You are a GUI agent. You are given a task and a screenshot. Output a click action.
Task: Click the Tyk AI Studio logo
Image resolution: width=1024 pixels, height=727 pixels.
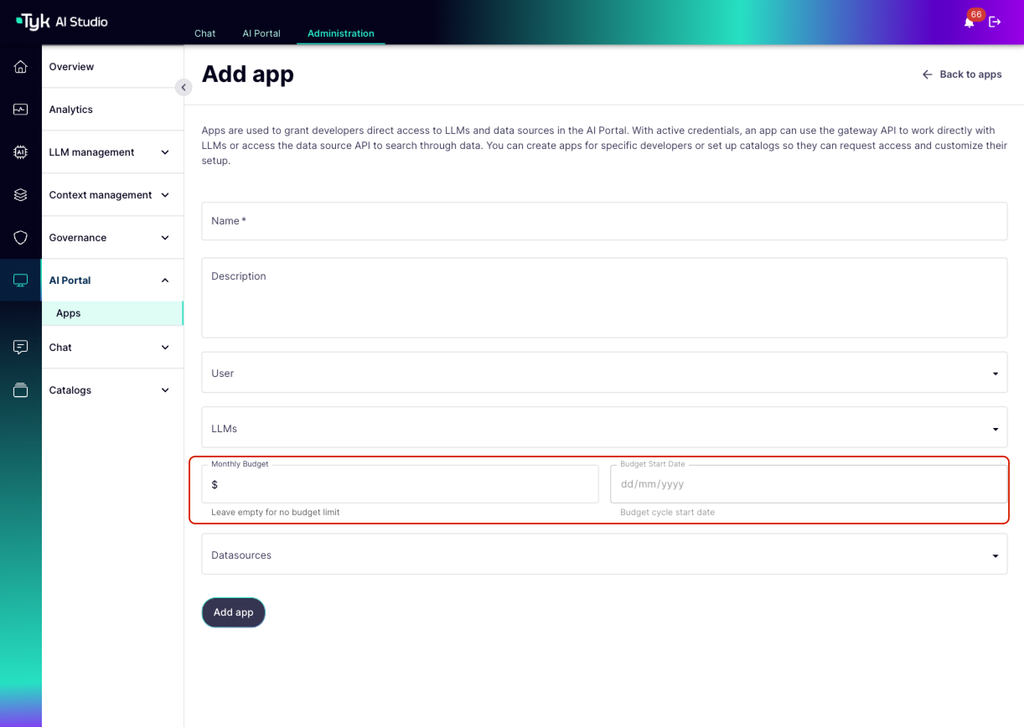pyautogui.click(x=60, y=21)
